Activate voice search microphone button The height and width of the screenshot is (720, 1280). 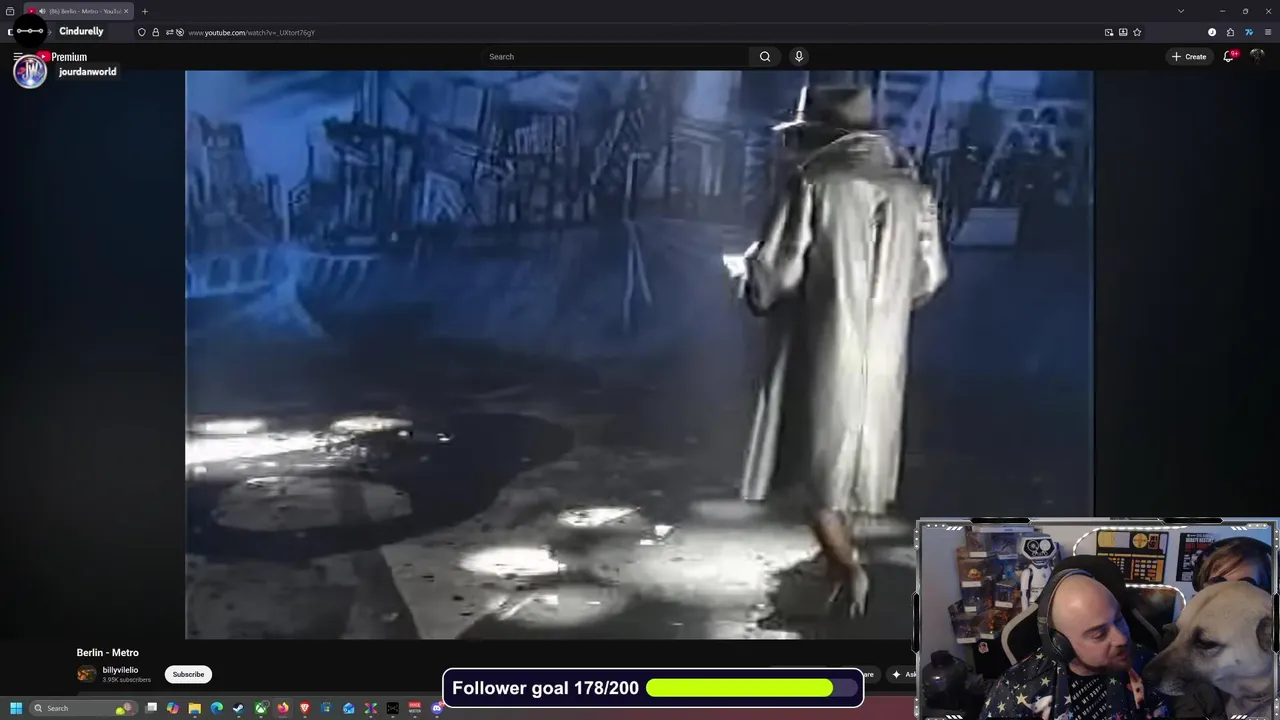[x=798, y=57]
